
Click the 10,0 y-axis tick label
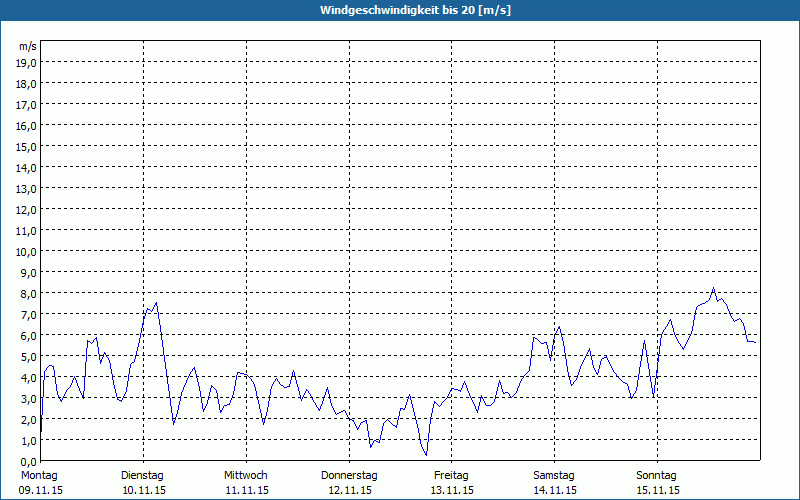[27, 251]
